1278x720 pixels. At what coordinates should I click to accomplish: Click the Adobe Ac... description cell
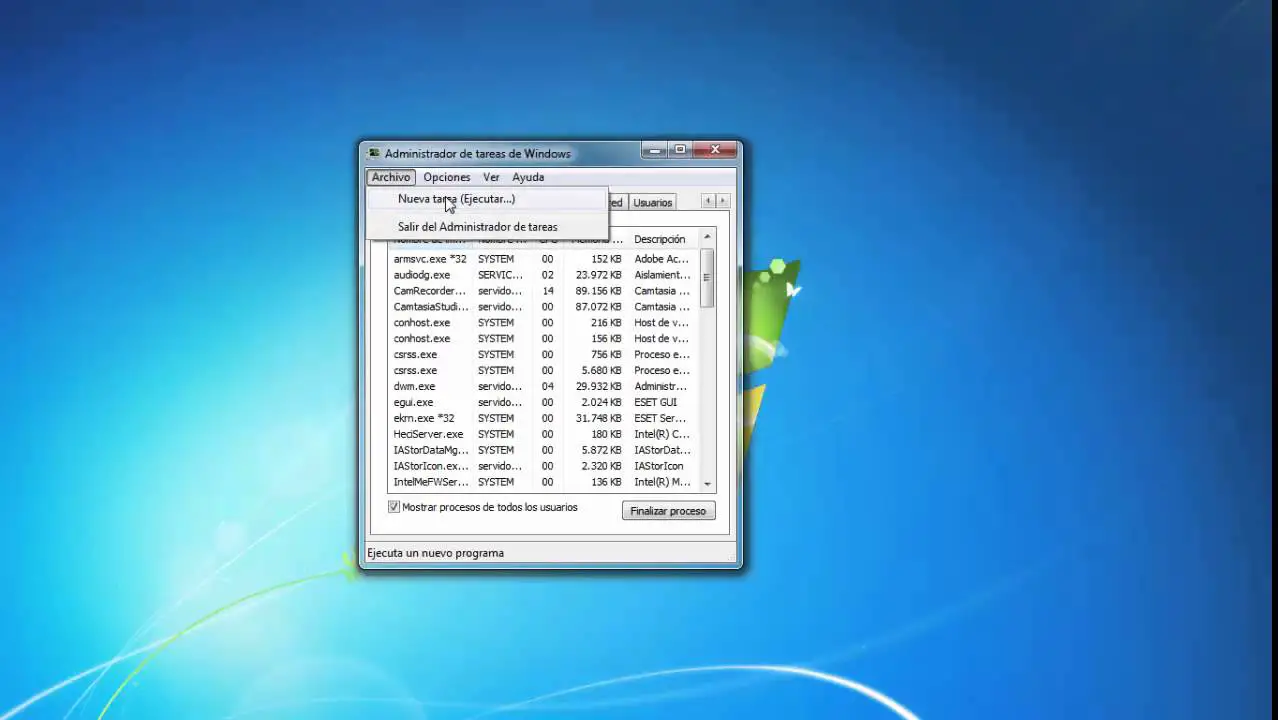pos(661,259)
